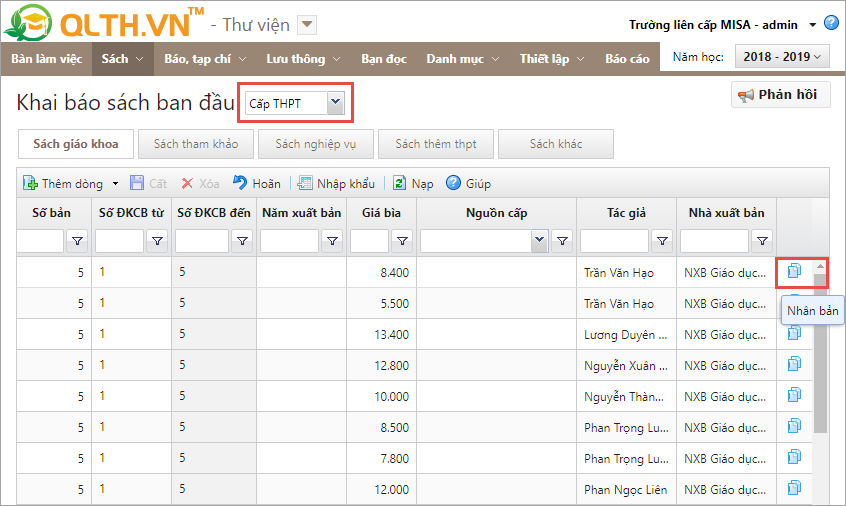
Task: Open the Thư viện module dropdown arrow
Action: (307, 25)
